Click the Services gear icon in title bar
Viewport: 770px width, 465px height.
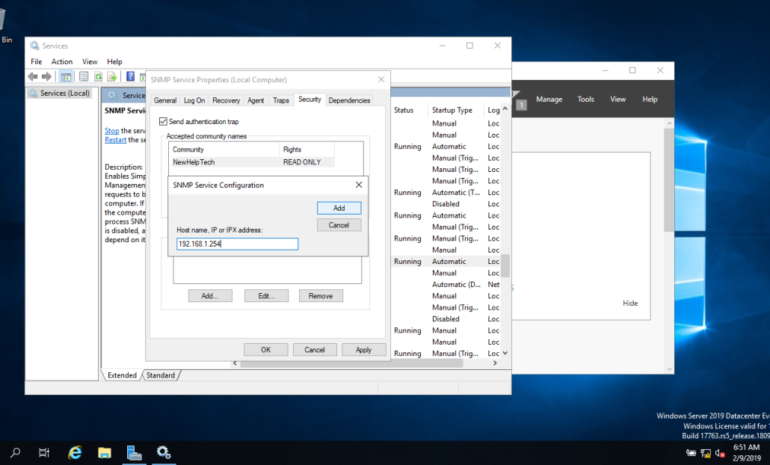pos(34,46)
